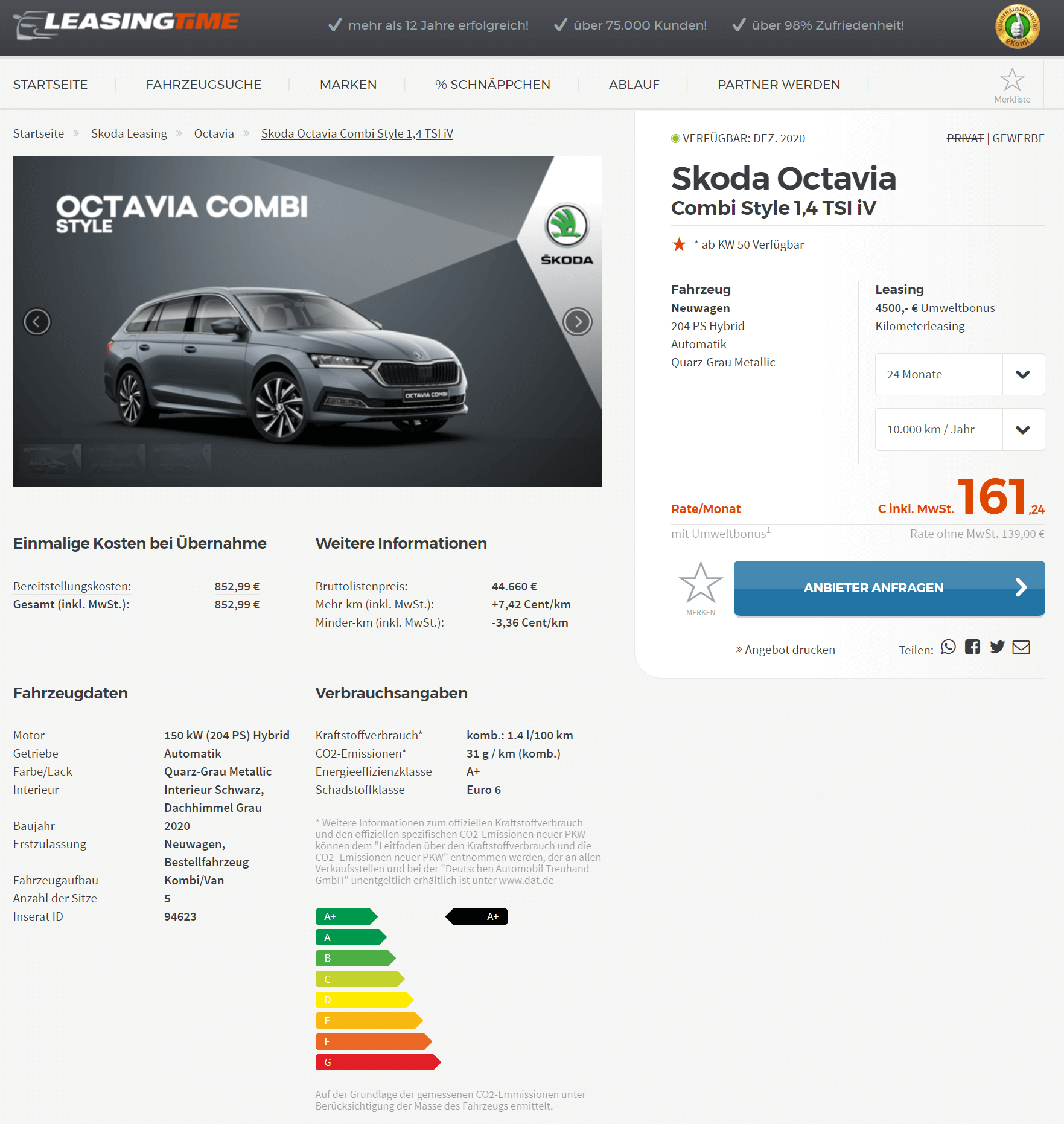
Task: Click 'Rate ohne MwSt. 139,00 €' text
Action: (977, 534)
